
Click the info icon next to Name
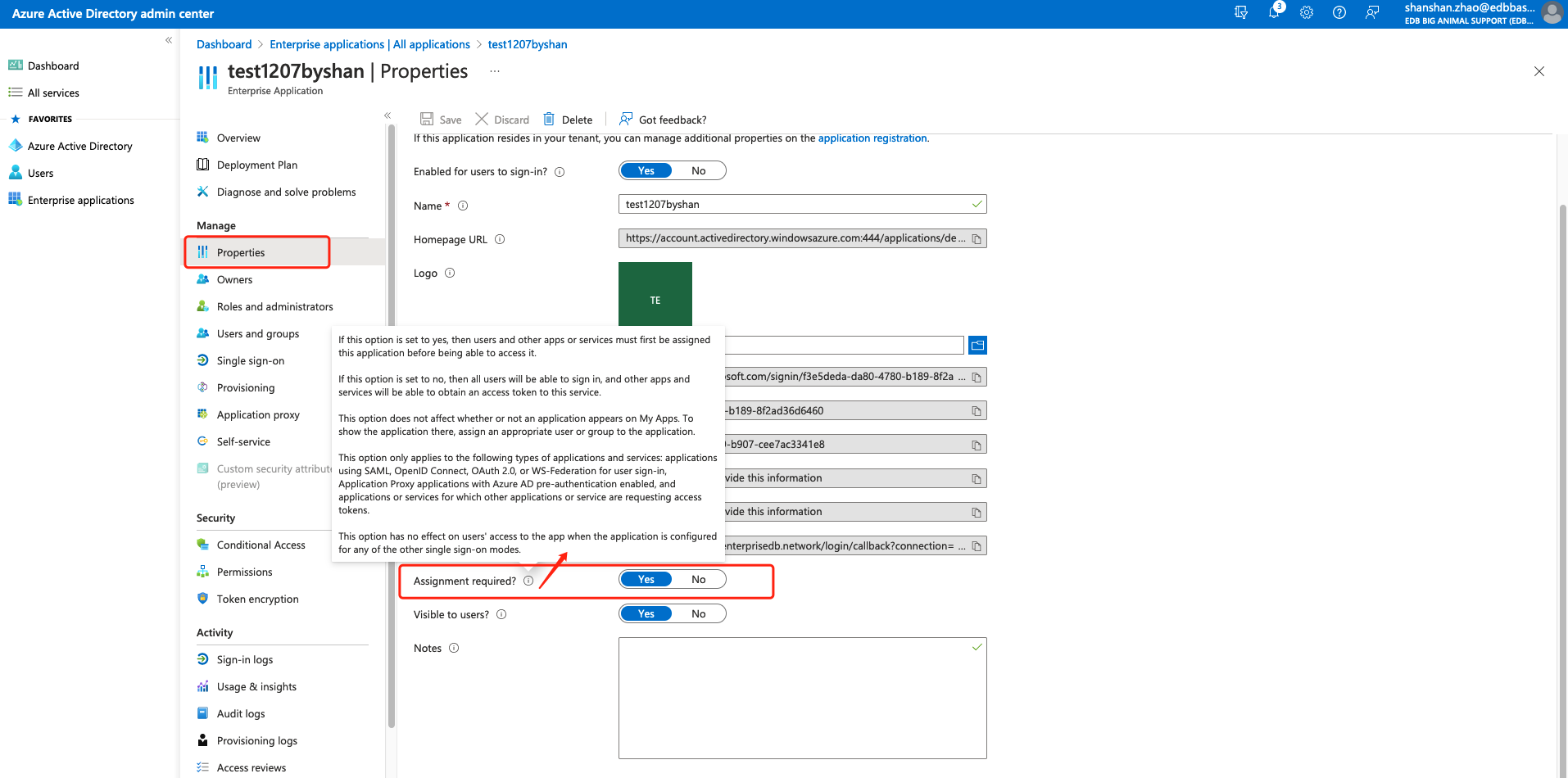click(463, 206)
